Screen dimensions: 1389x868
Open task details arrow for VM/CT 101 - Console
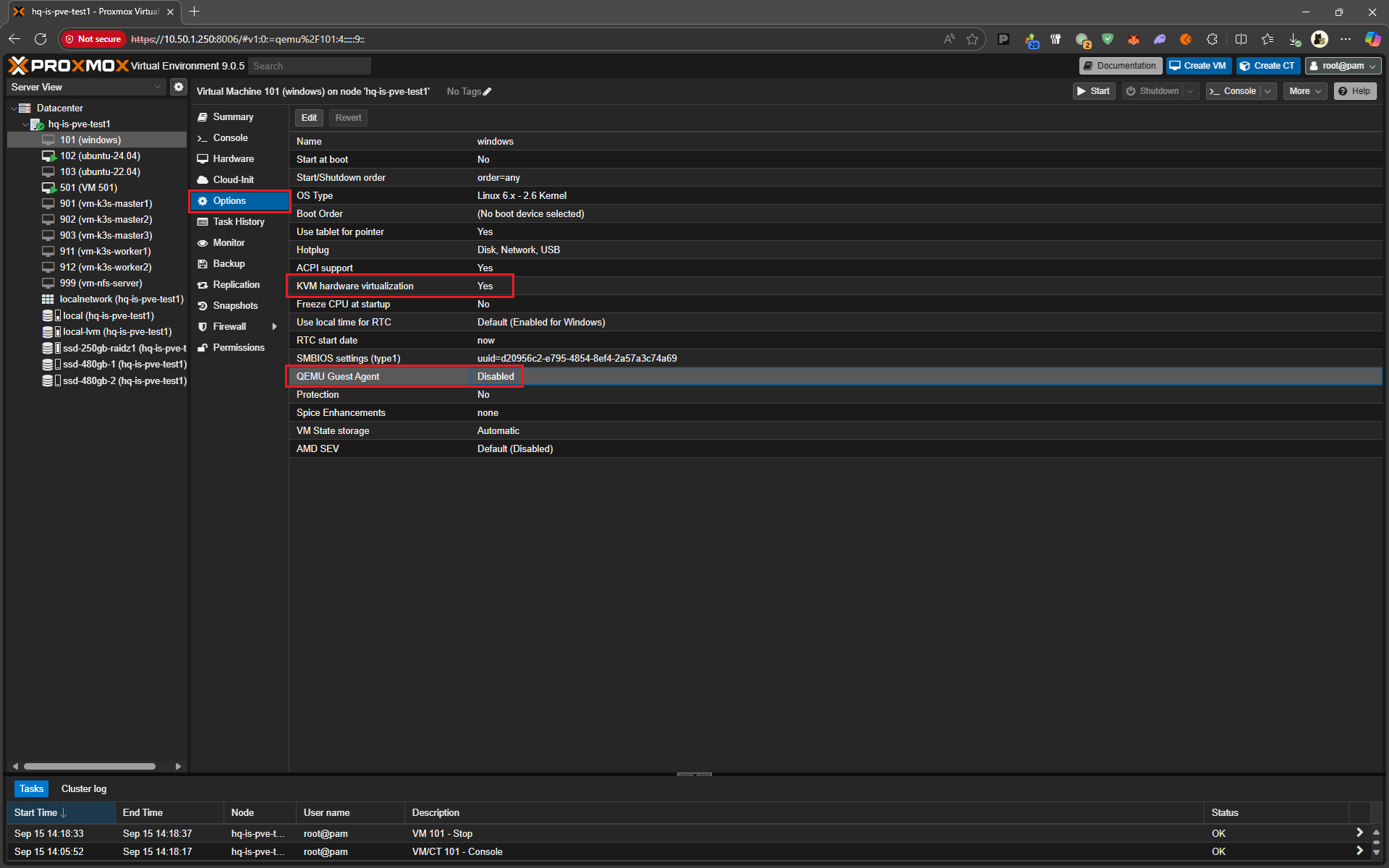point(1359,851)
